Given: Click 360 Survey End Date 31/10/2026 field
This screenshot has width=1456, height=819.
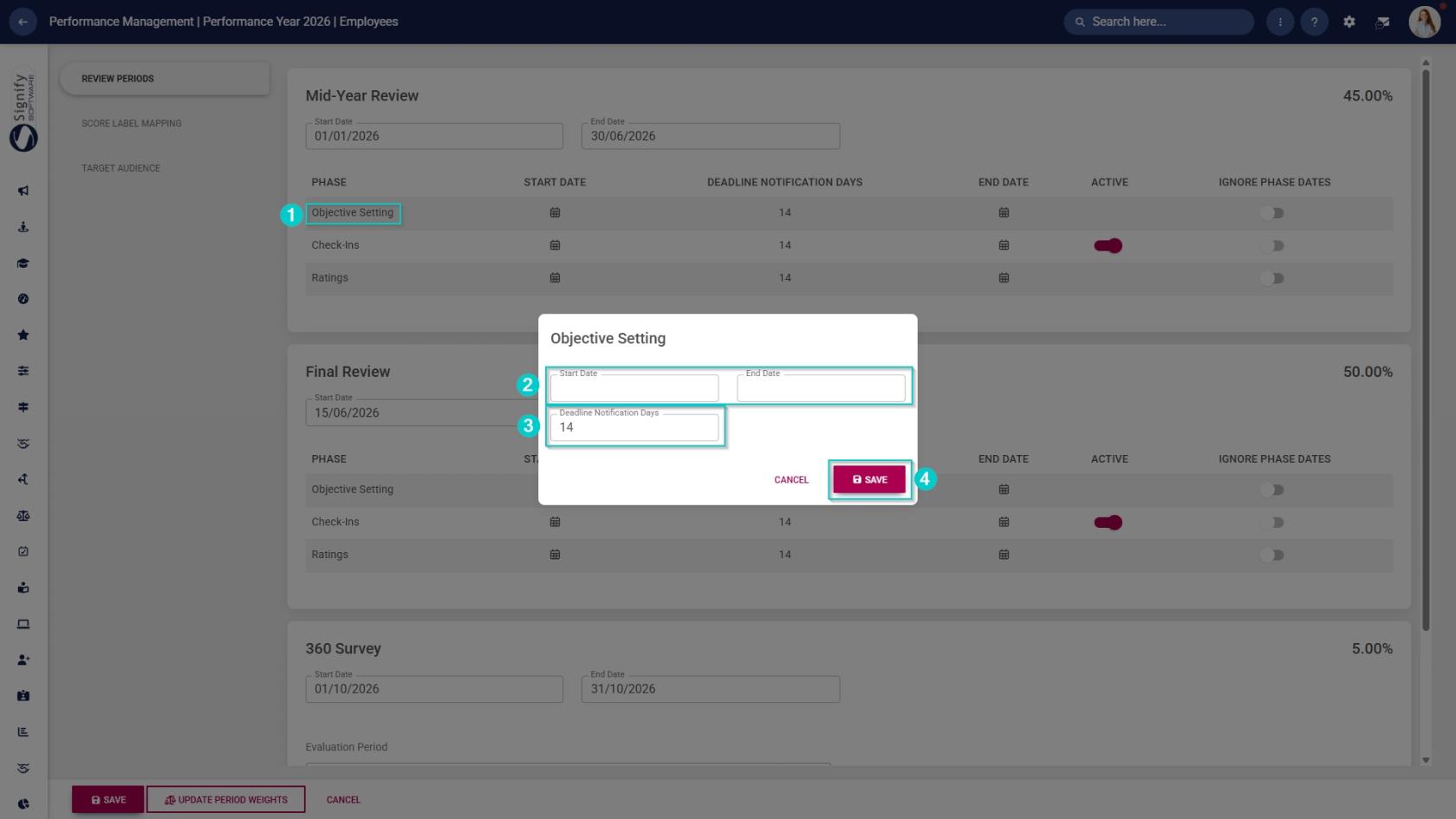Looking at the screenshot, I should click(x=711, y=689).
